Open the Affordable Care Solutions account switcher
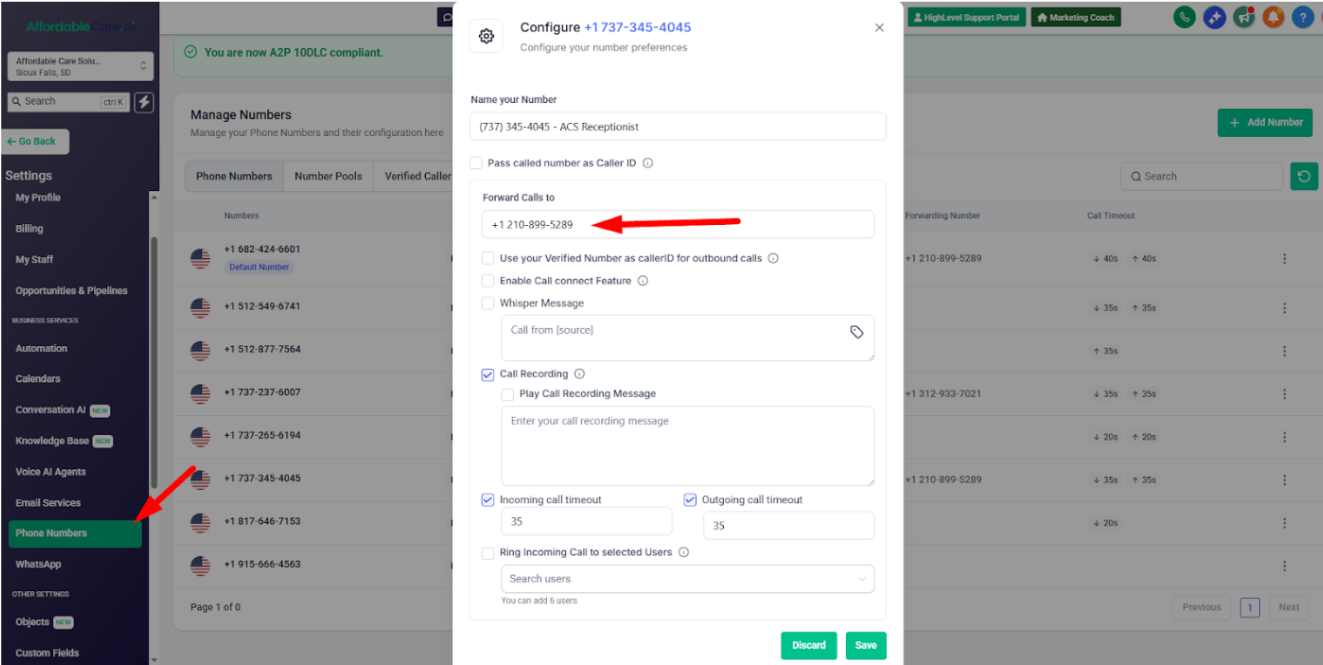The height and width of the screenshot is (665, 1323). tap(80, 67)
